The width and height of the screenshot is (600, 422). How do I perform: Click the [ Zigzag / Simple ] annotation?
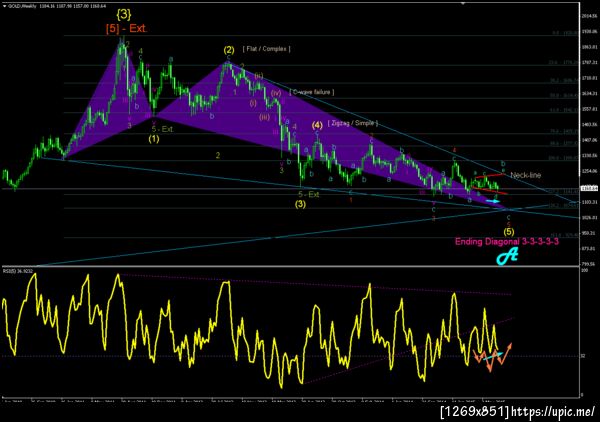353,123
